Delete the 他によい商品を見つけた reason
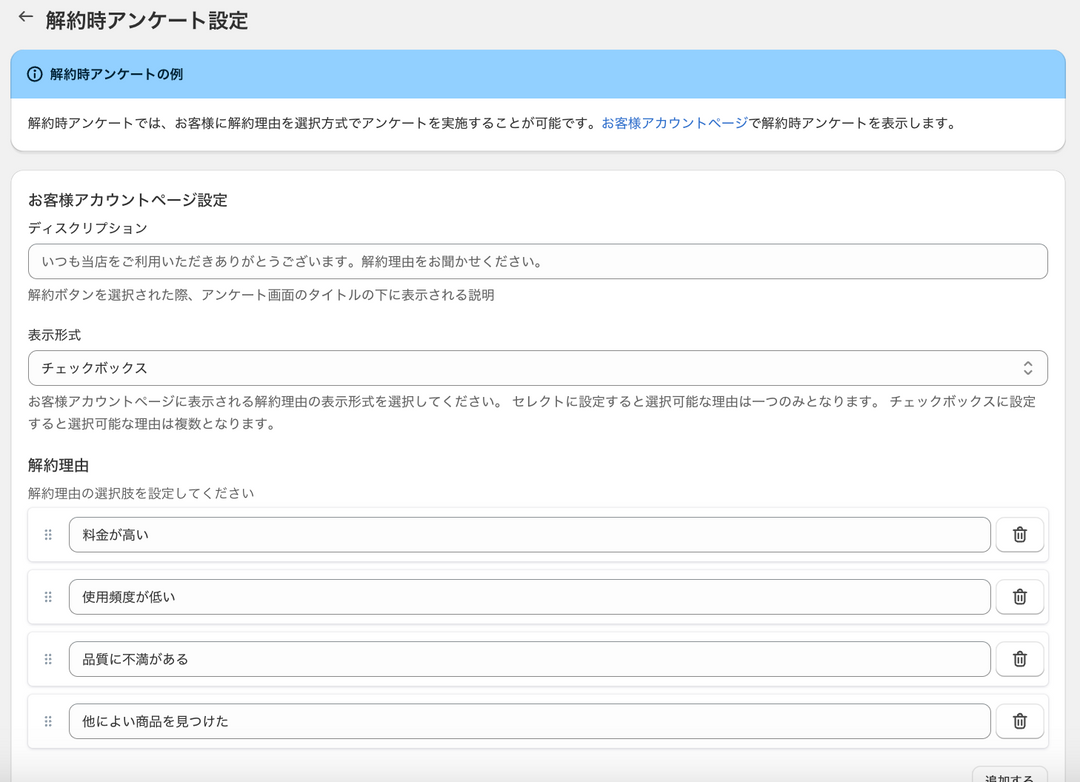 coord(1019,721)
